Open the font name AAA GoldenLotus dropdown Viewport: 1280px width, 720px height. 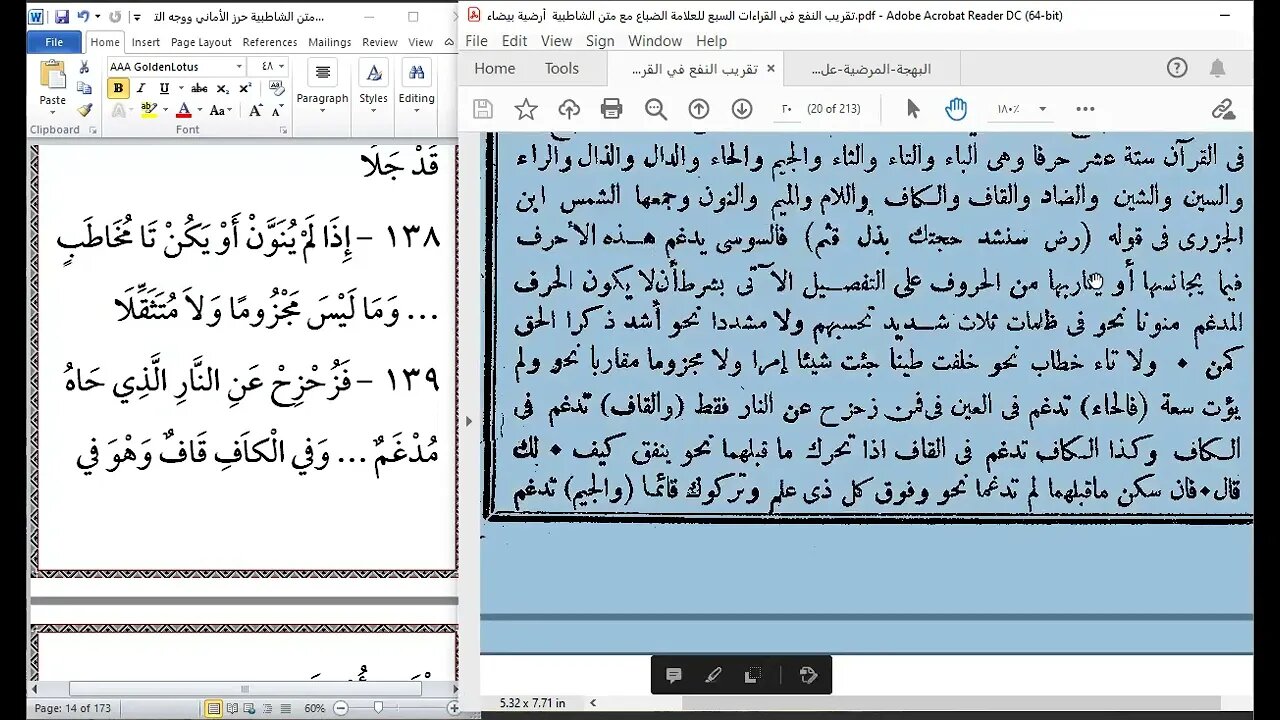click(239, 66)
